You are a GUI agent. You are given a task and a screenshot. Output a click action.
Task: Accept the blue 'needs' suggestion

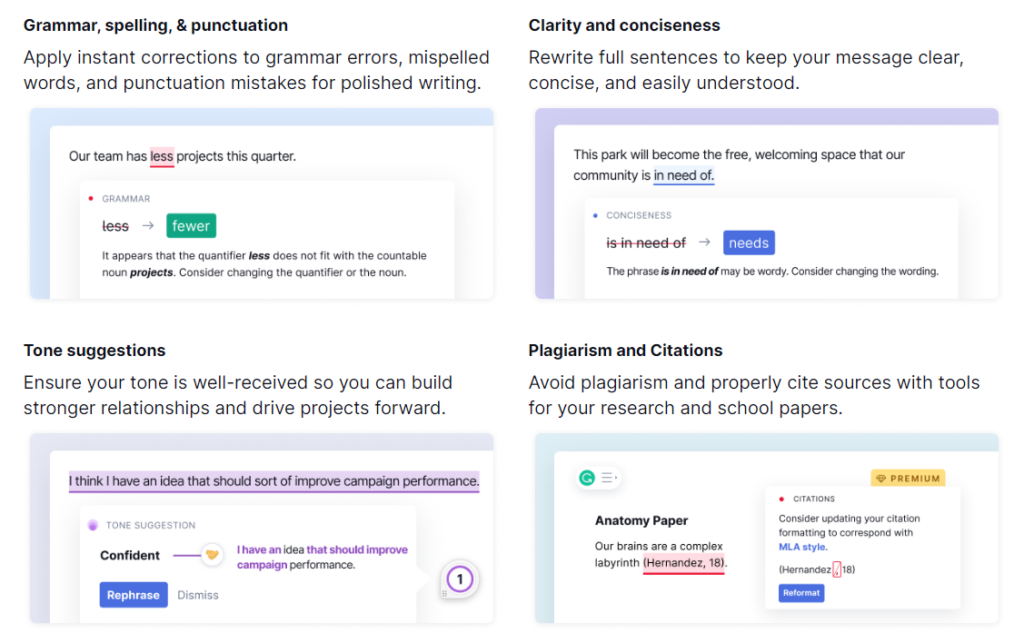(748, 243)
